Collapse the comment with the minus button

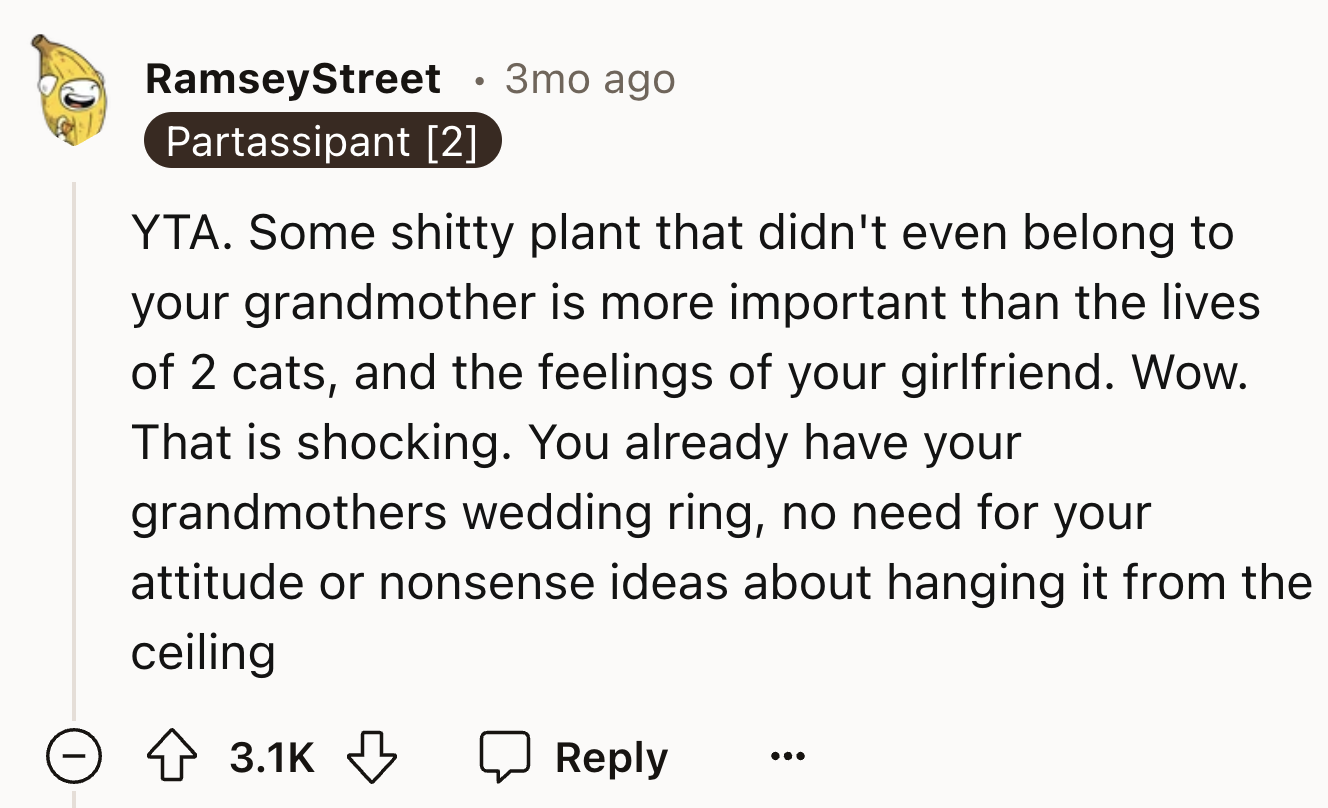74,758
